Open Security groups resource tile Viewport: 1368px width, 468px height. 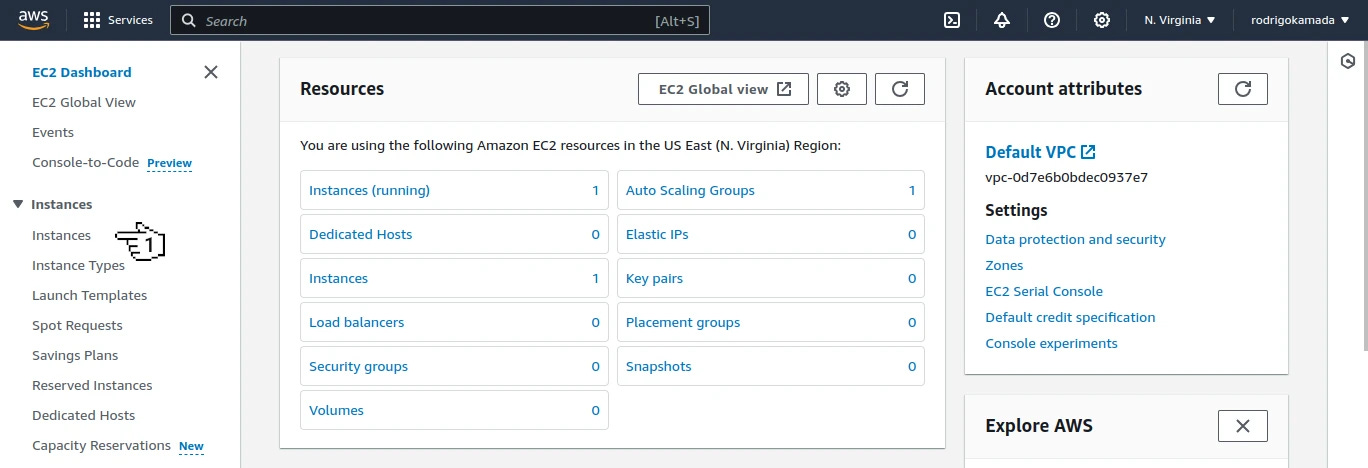tap(454, 366)
